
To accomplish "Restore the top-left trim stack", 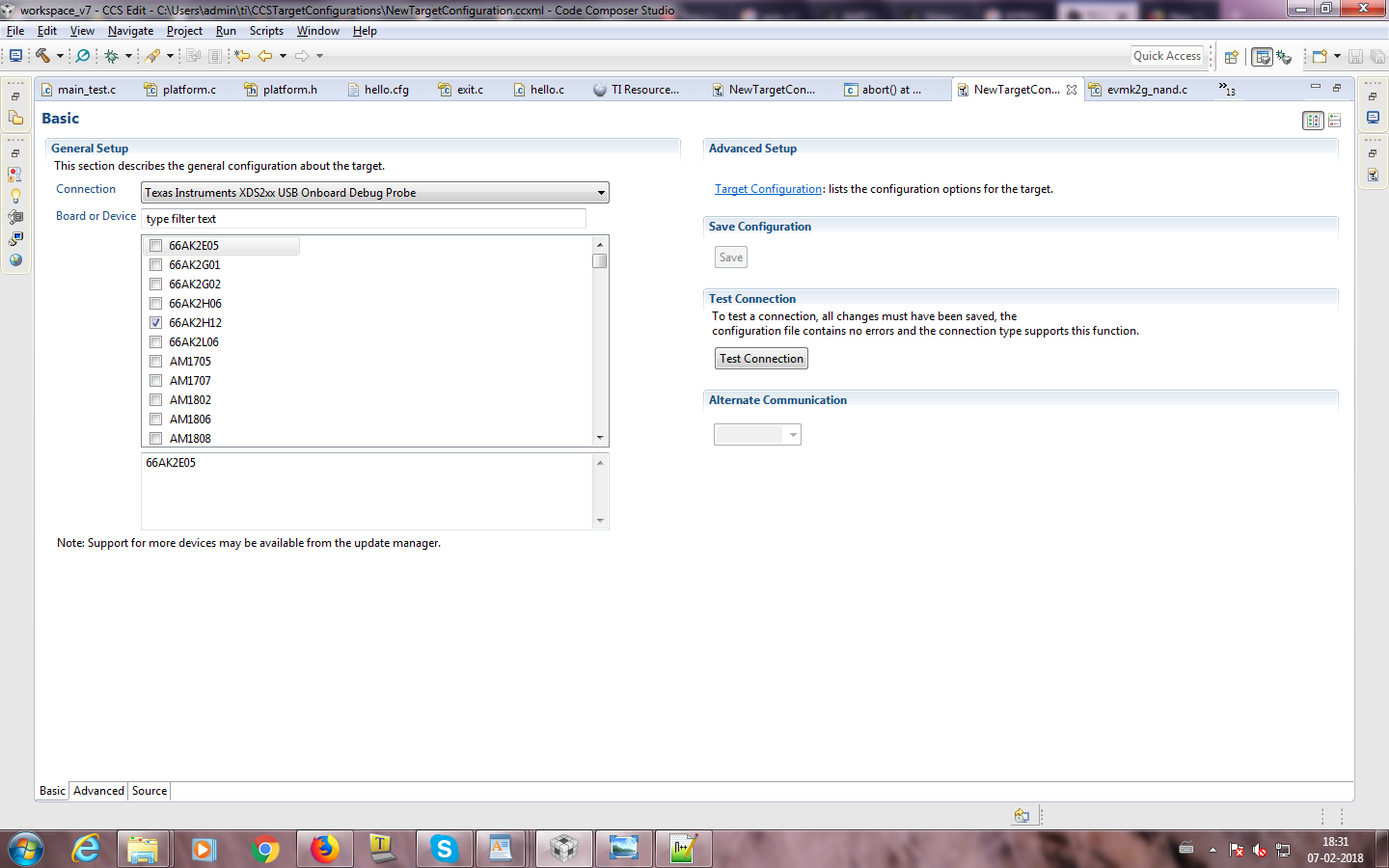I will [15, 96].
